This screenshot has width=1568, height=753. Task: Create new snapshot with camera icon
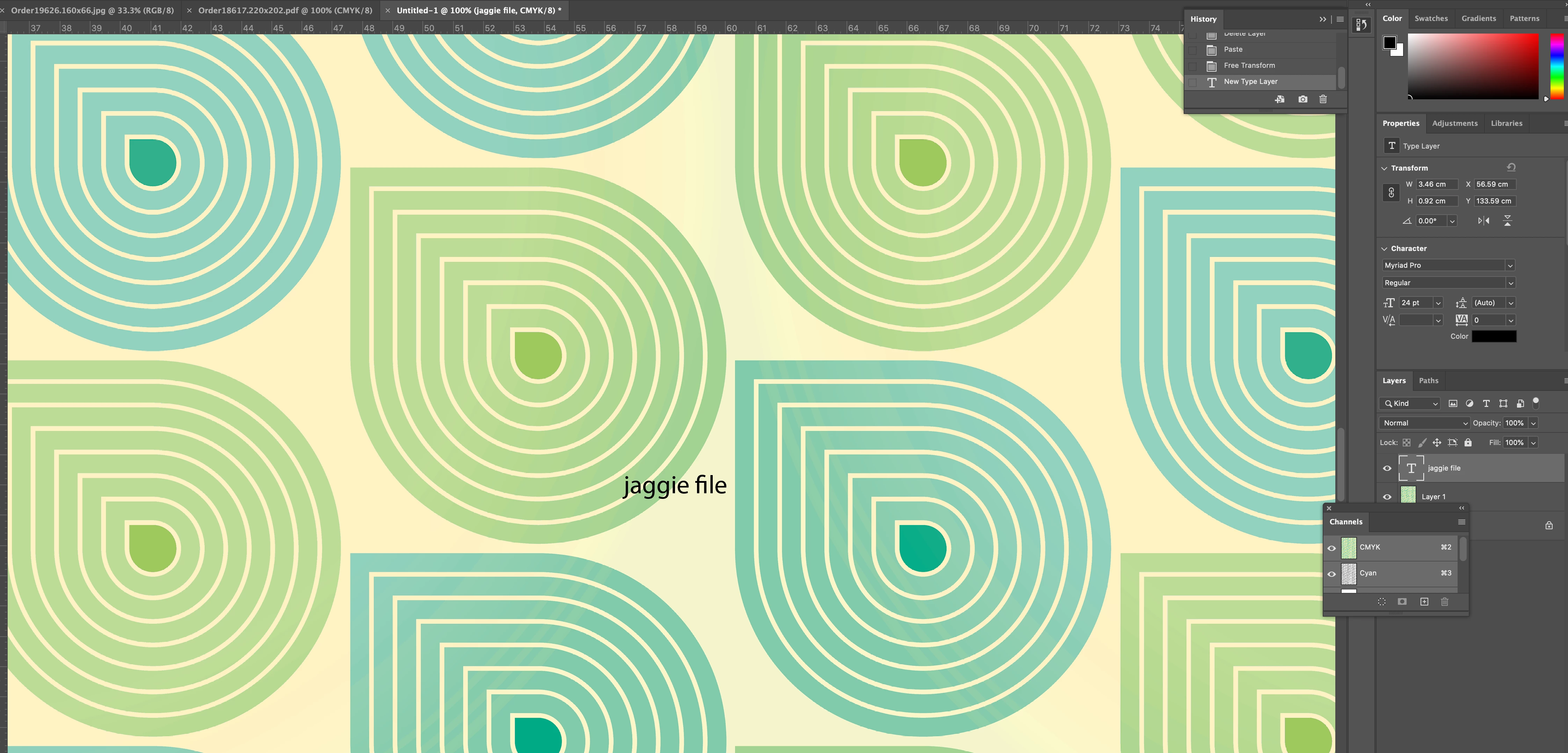pyautogui.click(x=1302, y=99)
